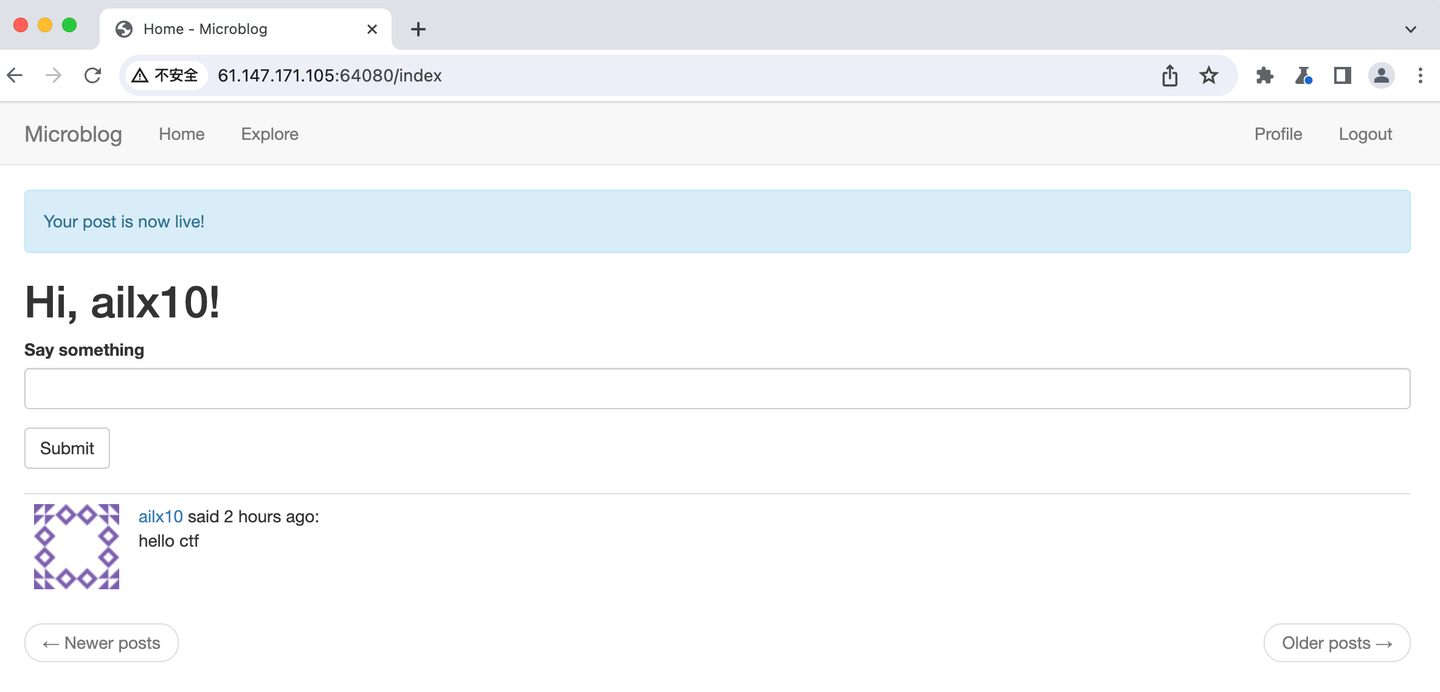
Task: Open the Explore page from the navbar
Action: tap(269, 133)
